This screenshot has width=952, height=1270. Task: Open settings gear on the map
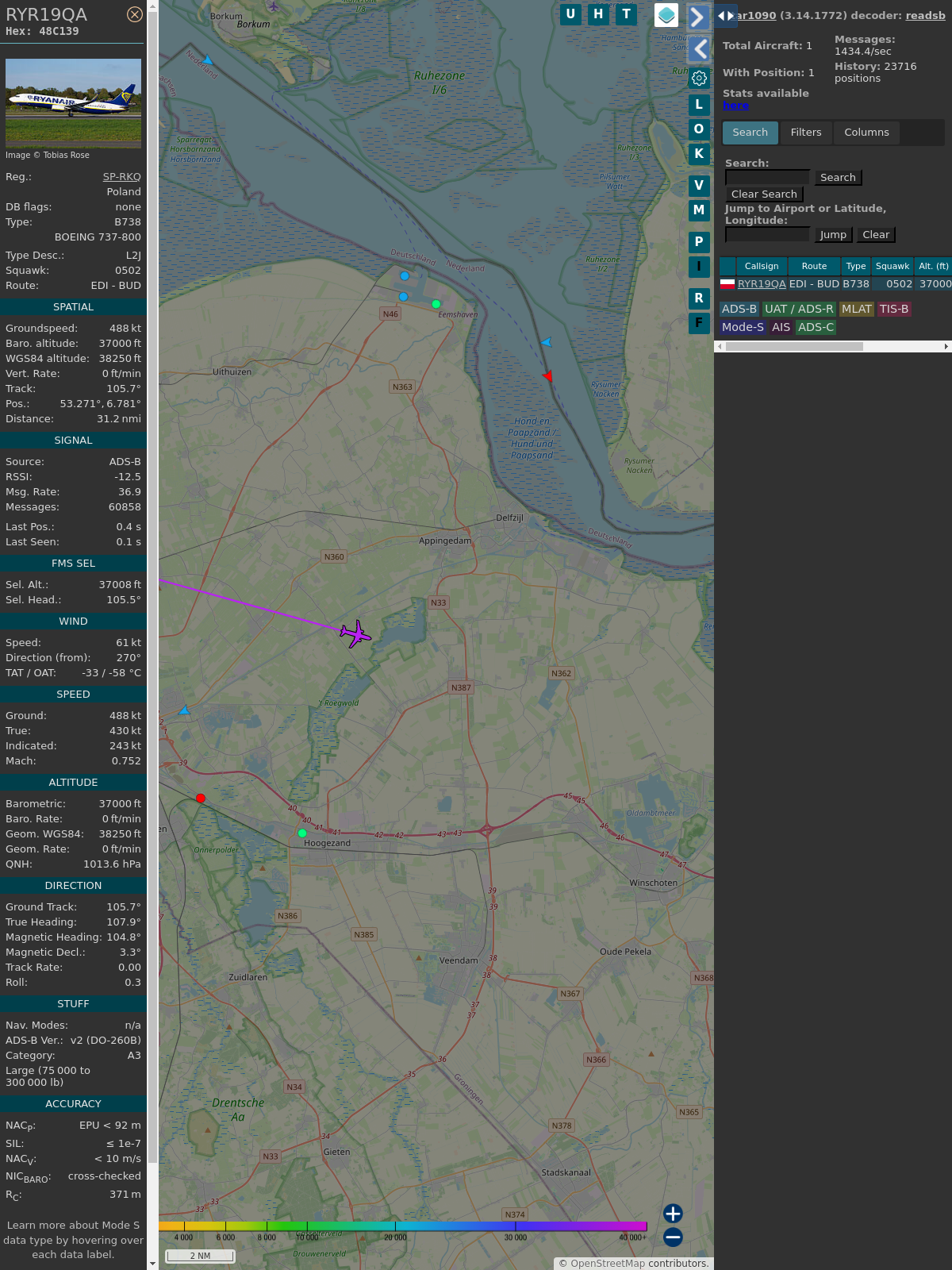coord(699,78)
